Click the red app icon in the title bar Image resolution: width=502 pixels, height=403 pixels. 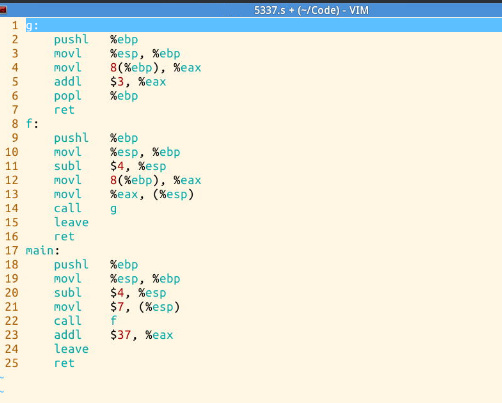(3, 10)
